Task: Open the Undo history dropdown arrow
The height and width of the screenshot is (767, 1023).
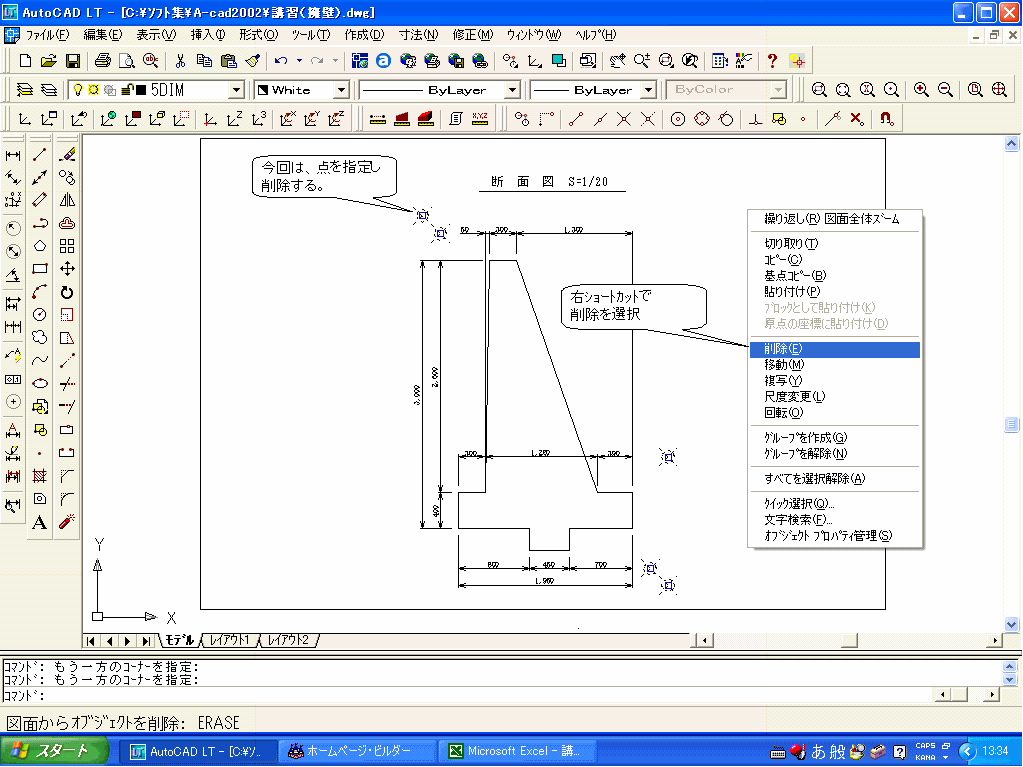Action: pyautogui.click(x=299, y=61)
